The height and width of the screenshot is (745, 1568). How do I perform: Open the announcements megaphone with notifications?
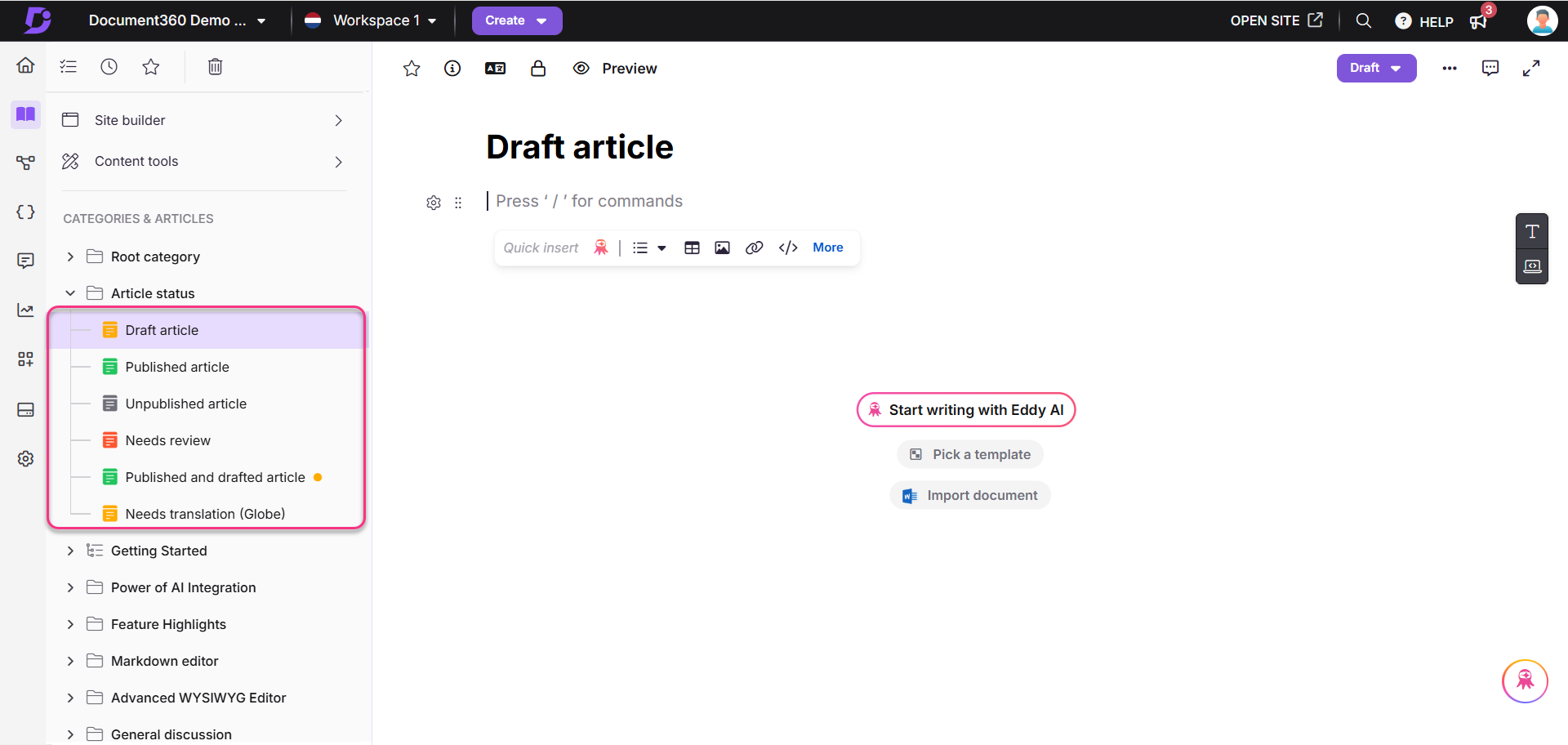[1480, 20]
